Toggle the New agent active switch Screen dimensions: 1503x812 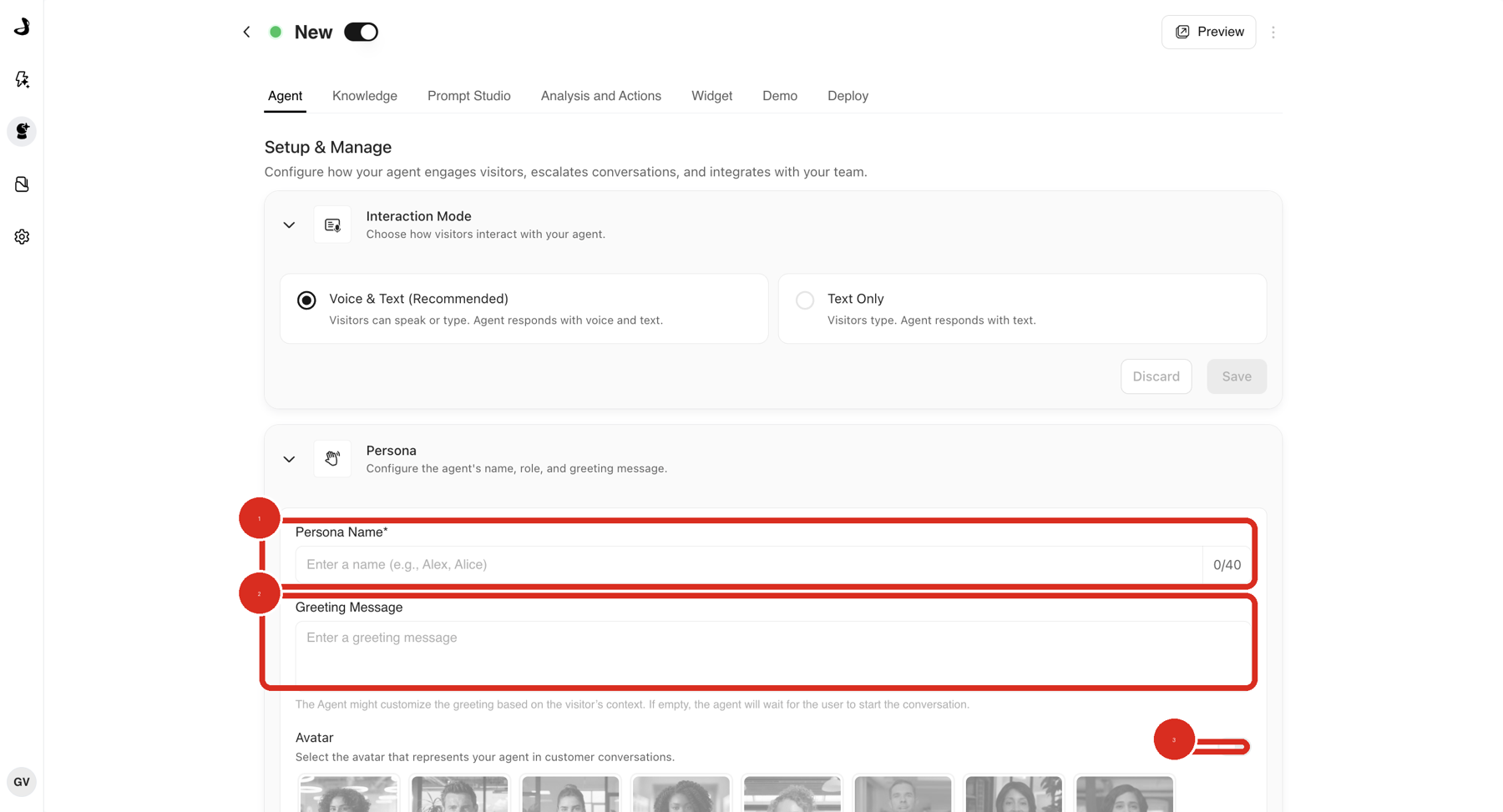tap(361, 32)
